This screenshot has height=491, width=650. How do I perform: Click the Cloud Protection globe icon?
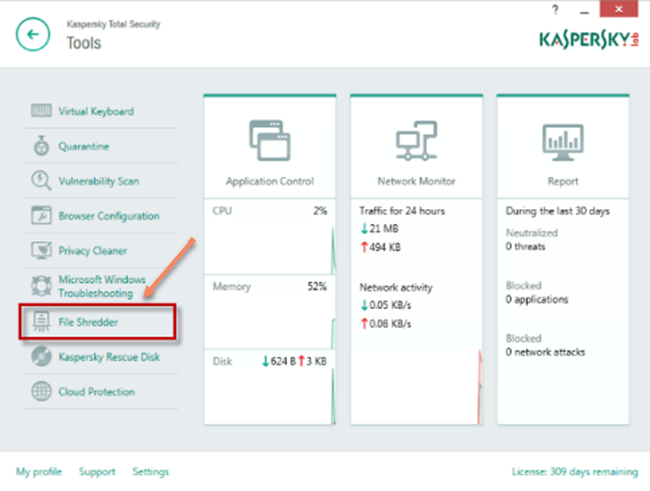41,391
